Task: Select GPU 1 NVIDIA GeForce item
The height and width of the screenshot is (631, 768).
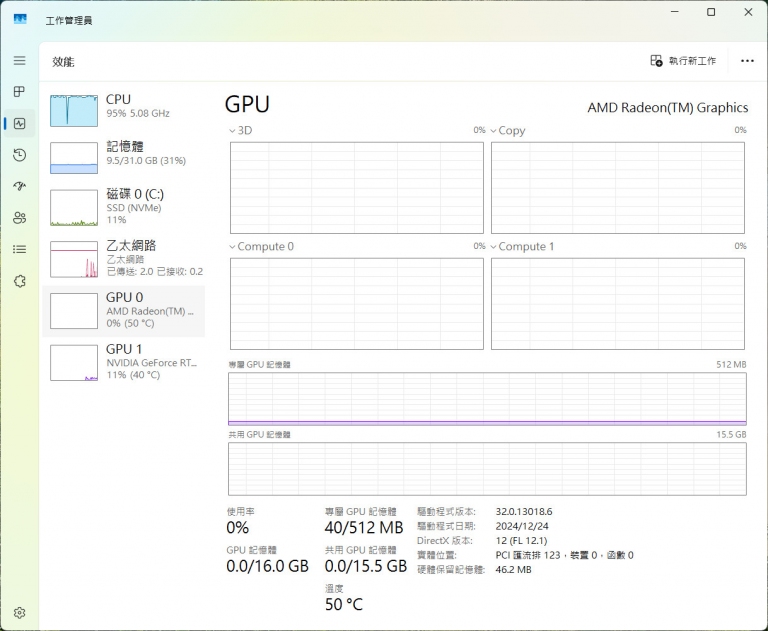Action: coord(123,362)
